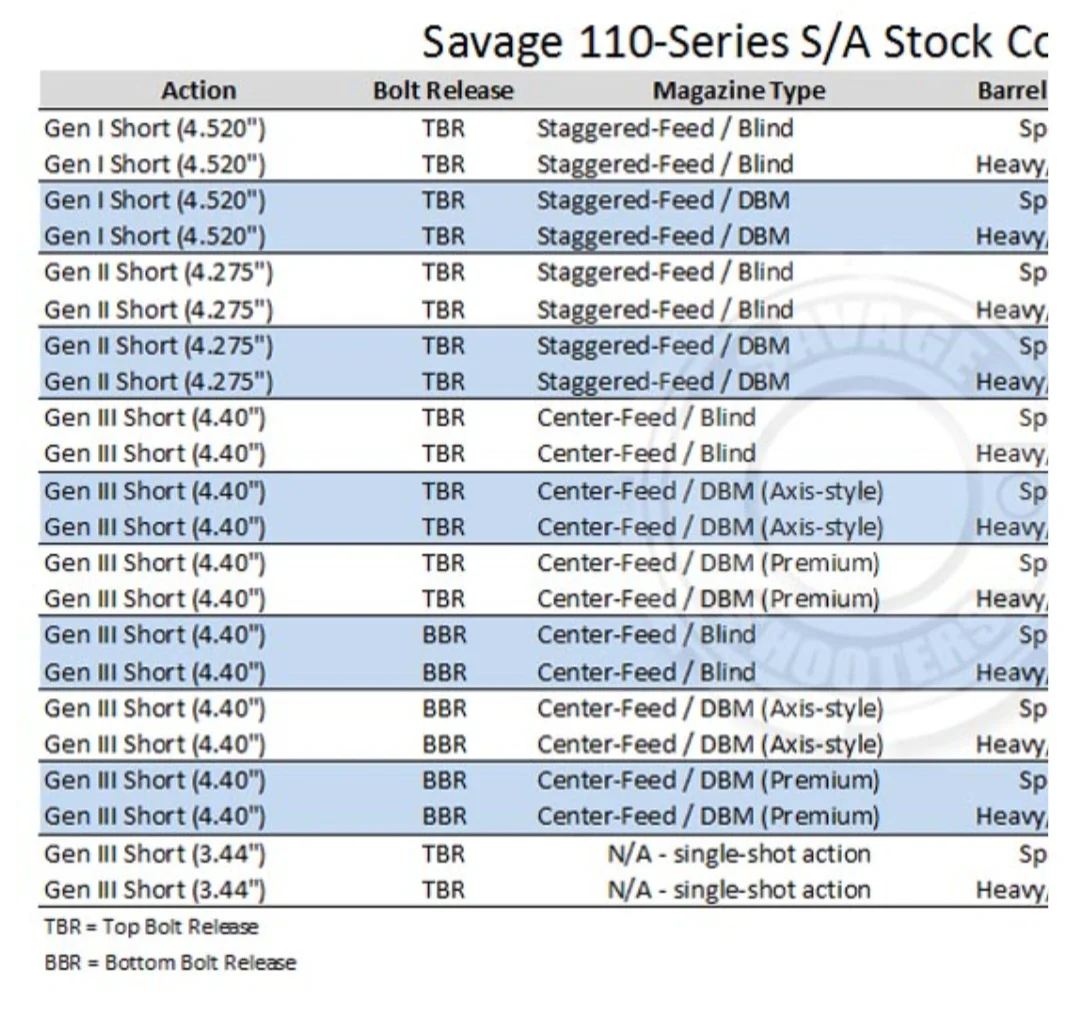The width and height of the screenshot is (1080, 1015).
Task: Select the first Gen I Short (4.520") cell
Action: [x=155, y=129]
